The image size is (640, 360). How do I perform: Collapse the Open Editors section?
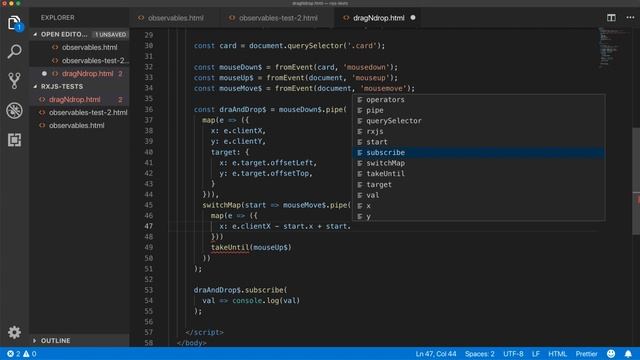(x=80, y=34)
